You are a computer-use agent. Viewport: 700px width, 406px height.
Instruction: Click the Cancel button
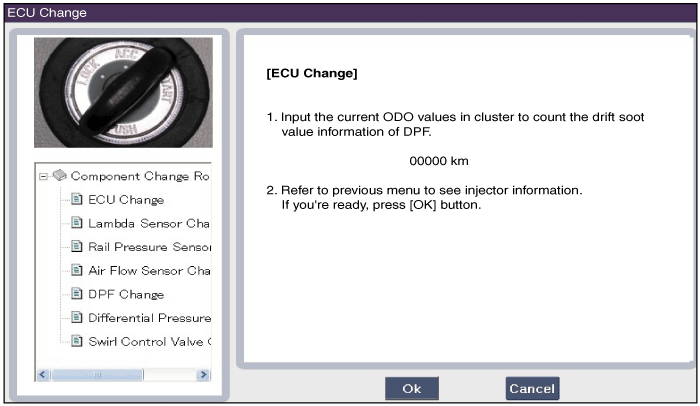coord(532,389)
